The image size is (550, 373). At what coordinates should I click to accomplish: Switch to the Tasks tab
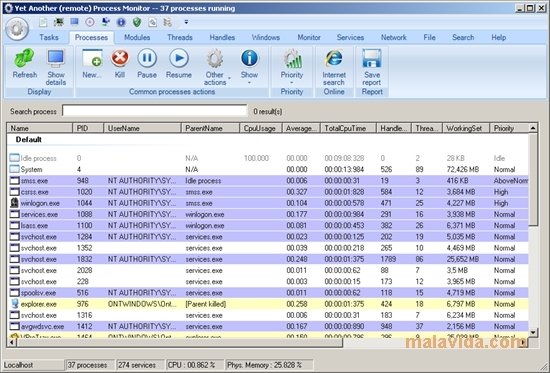[49, 38]
